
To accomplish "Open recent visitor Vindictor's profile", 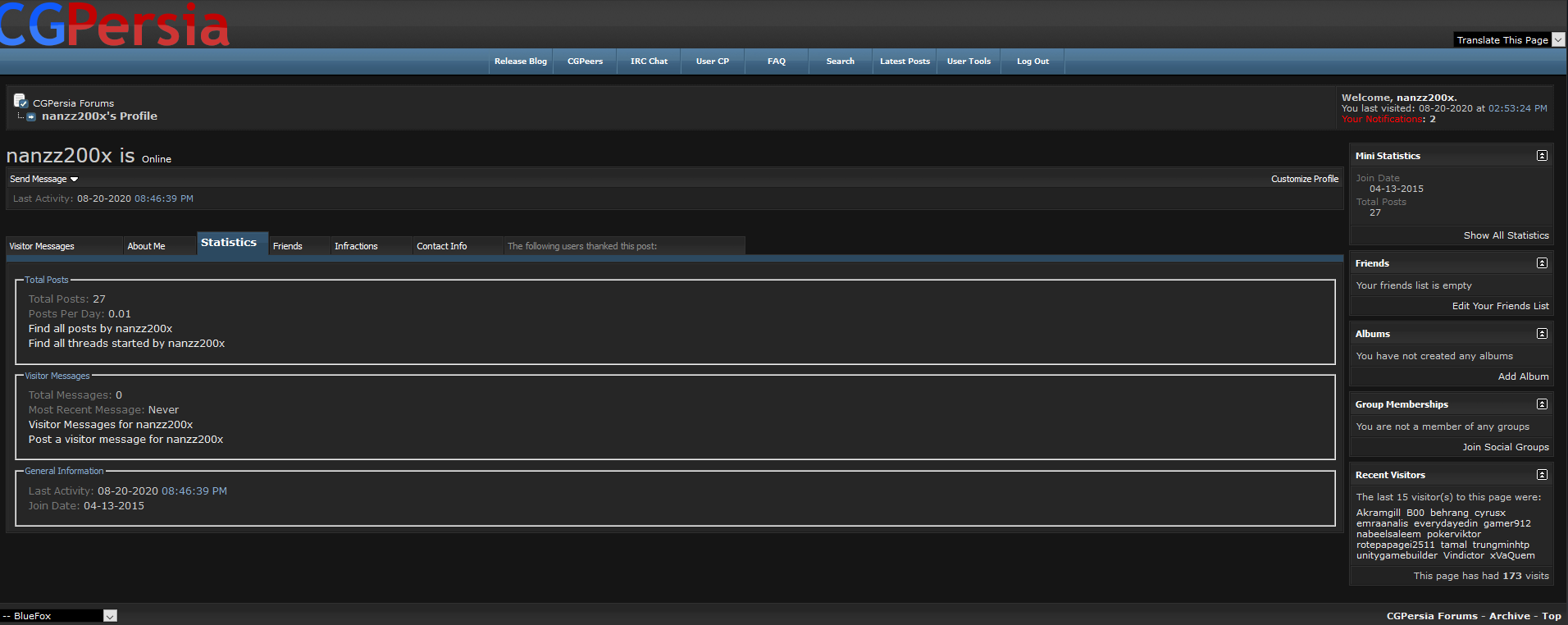I will pos(1463,555).
